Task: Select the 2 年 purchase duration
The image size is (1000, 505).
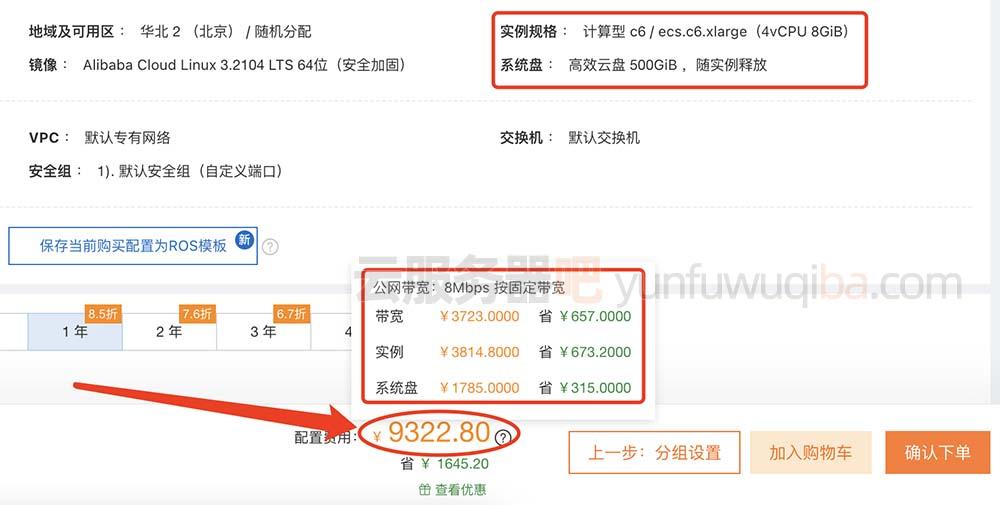Action: click(x=169, y=332)
